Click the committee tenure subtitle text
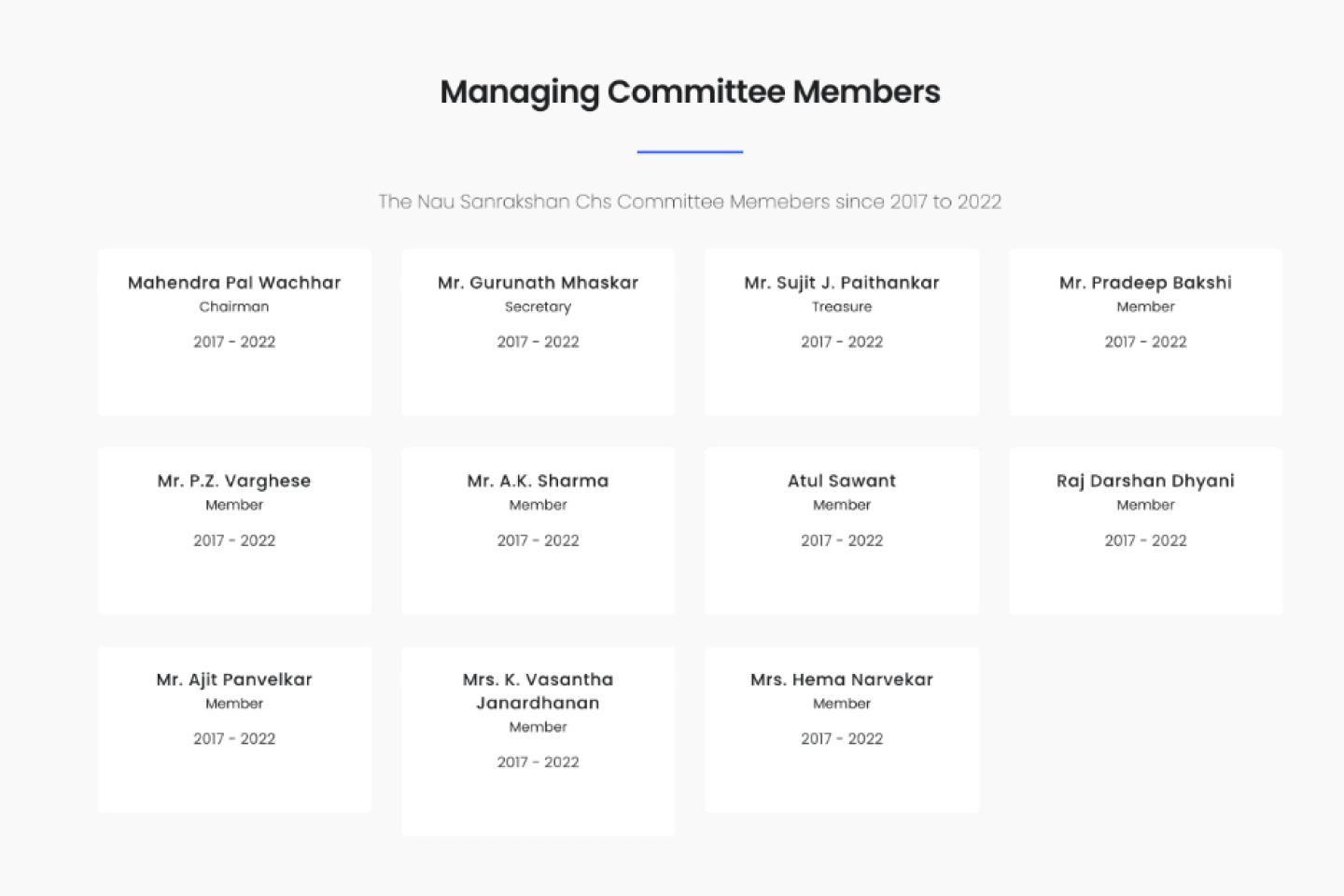The image size is (1344, 896). [690, 202]
